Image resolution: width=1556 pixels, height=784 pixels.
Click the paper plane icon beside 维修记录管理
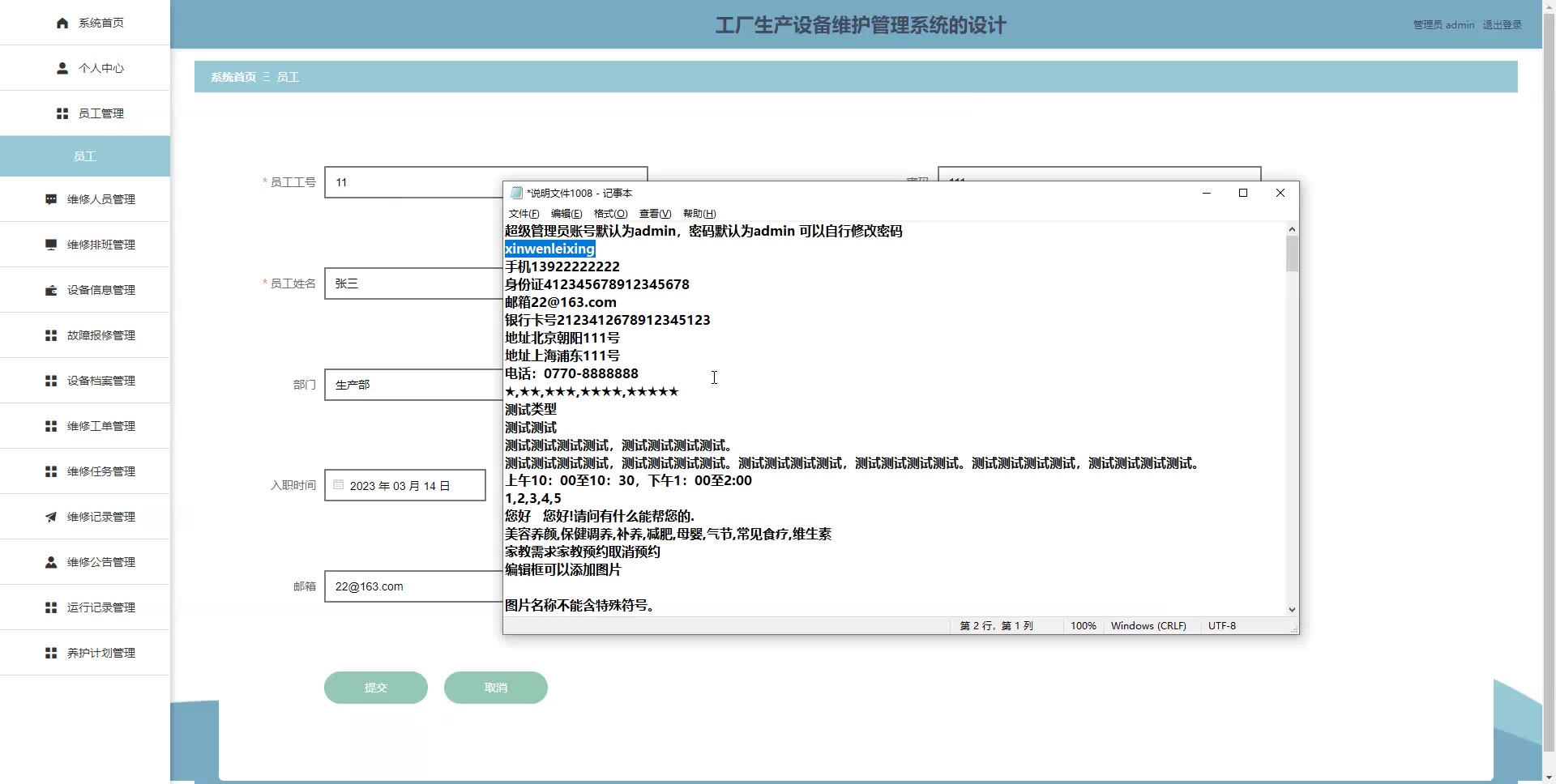click(51, 517)
